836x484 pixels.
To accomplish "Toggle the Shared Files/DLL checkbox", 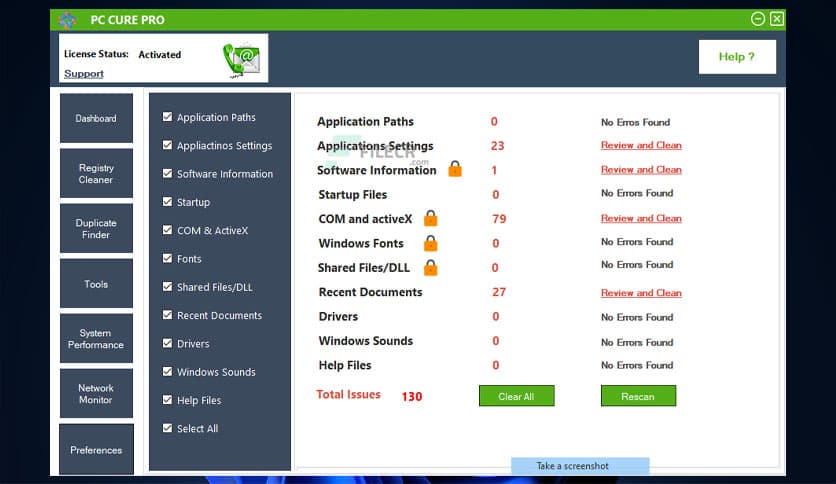I will tap(167, 286).
